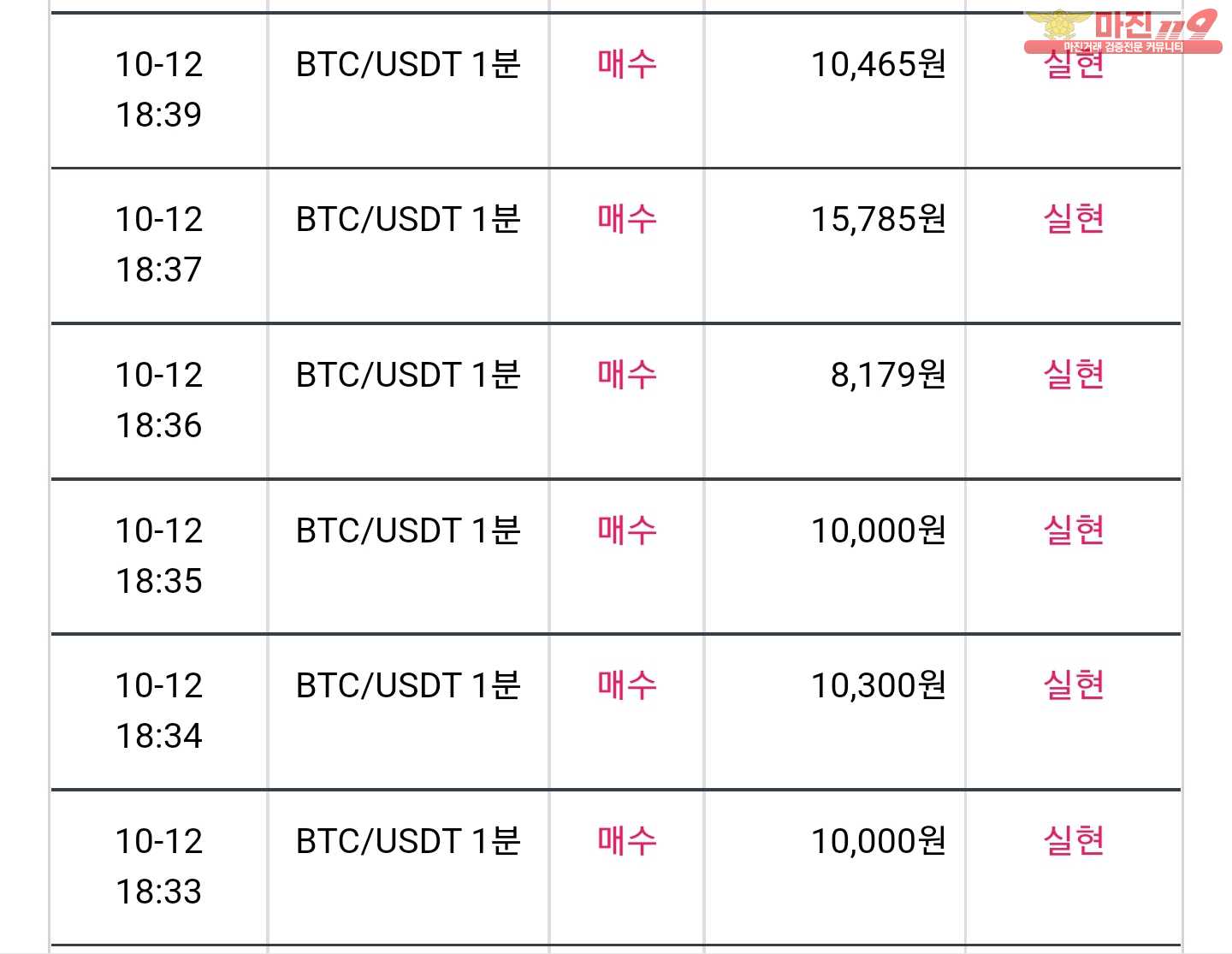Click 실현 status in the 18:35 row
The height and width of the screenshot is (954, 1232).
(1074, 530)
